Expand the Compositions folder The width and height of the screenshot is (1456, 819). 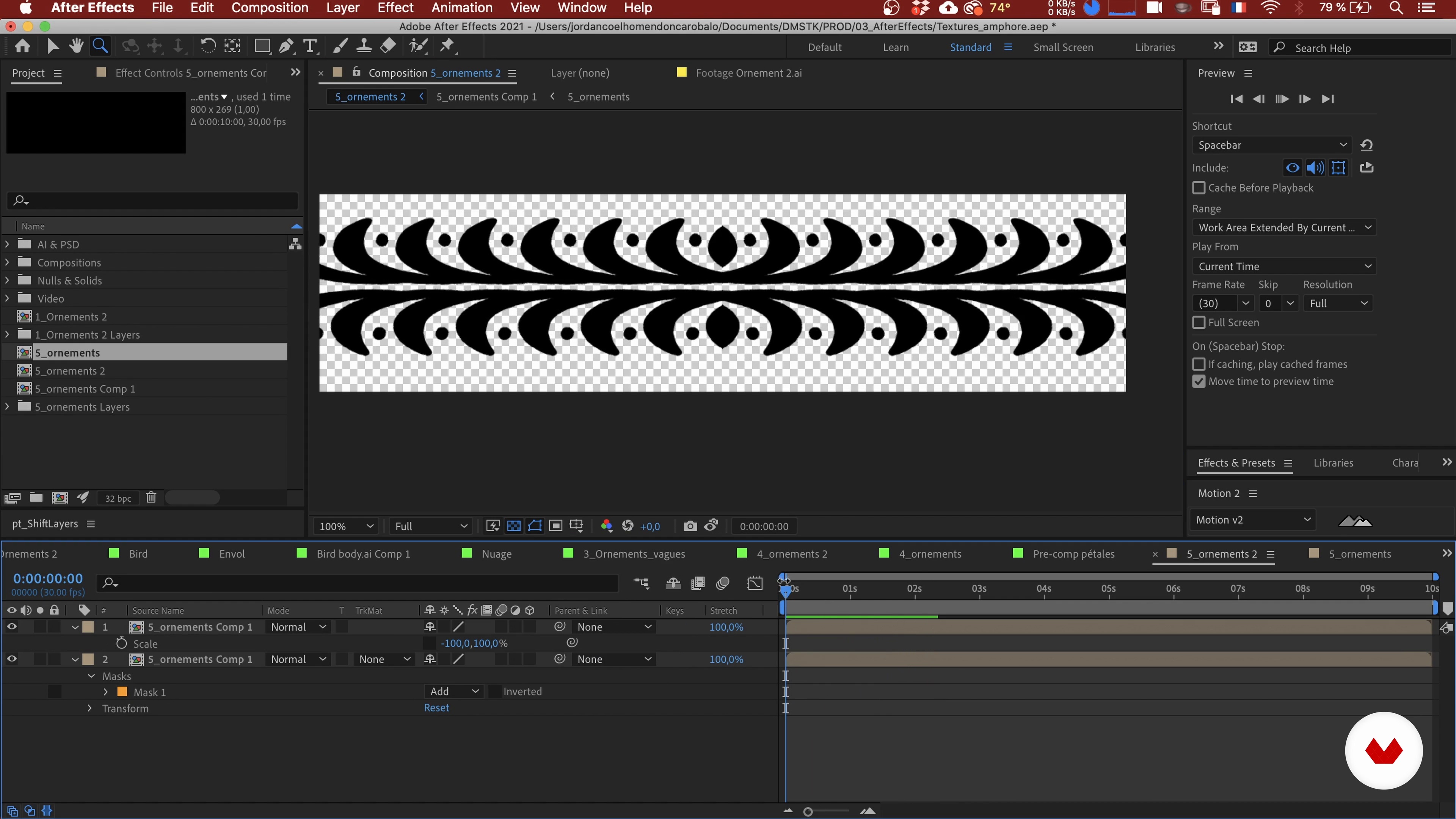pyautogui.click(x=7, y=263)
